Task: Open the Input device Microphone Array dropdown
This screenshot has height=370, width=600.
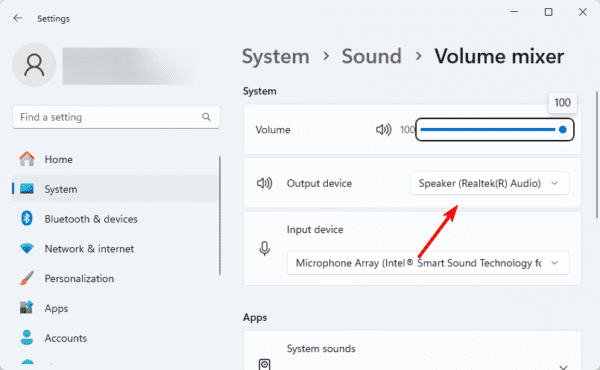Action: point(428,263)
